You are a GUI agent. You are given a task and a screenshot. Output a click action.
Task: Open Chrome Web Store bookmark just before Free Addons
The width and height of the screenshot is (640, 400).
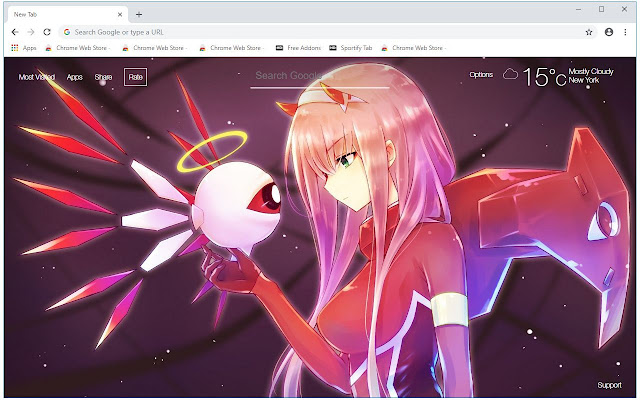tap(231, 48)
